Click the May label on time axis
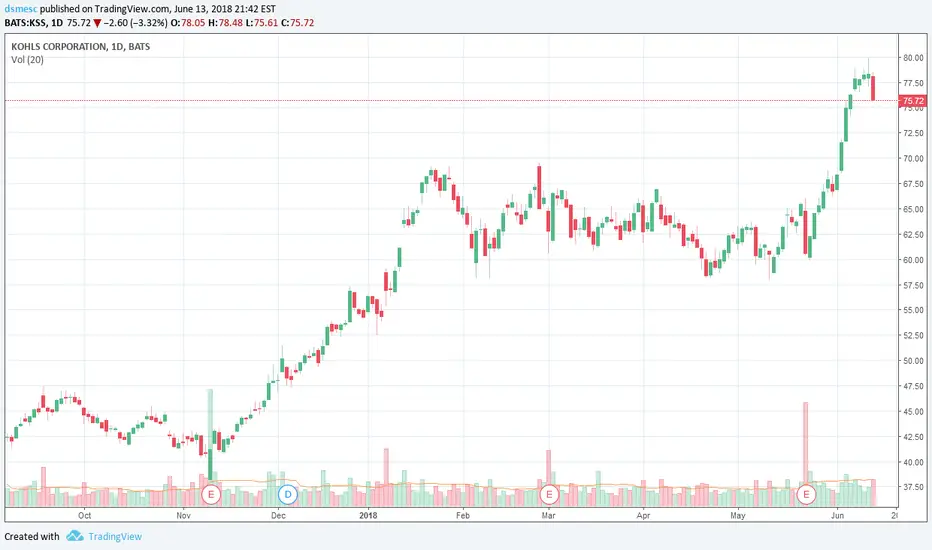This screenshot has width=932, height=550. click(x=738, y=516)
